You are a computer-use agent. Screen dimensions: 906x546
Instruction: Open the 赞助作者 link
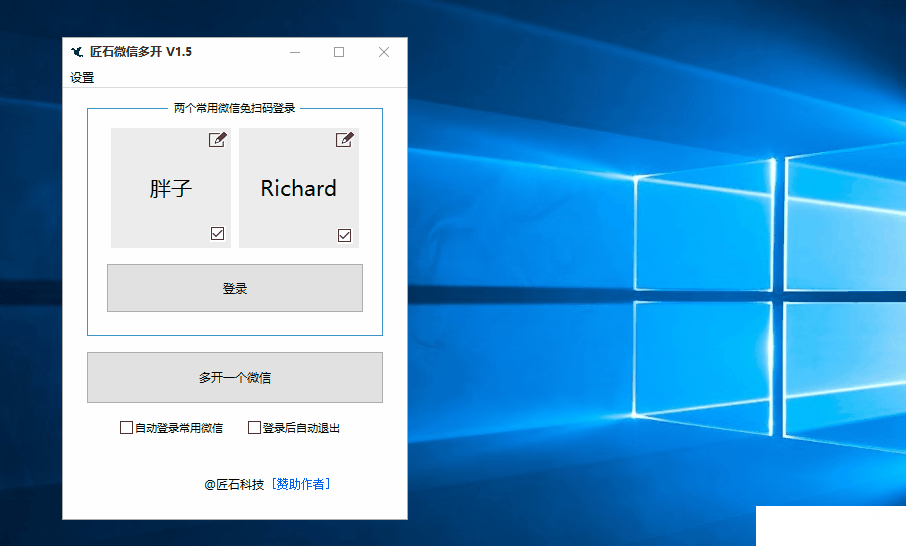tap(301, 484)
